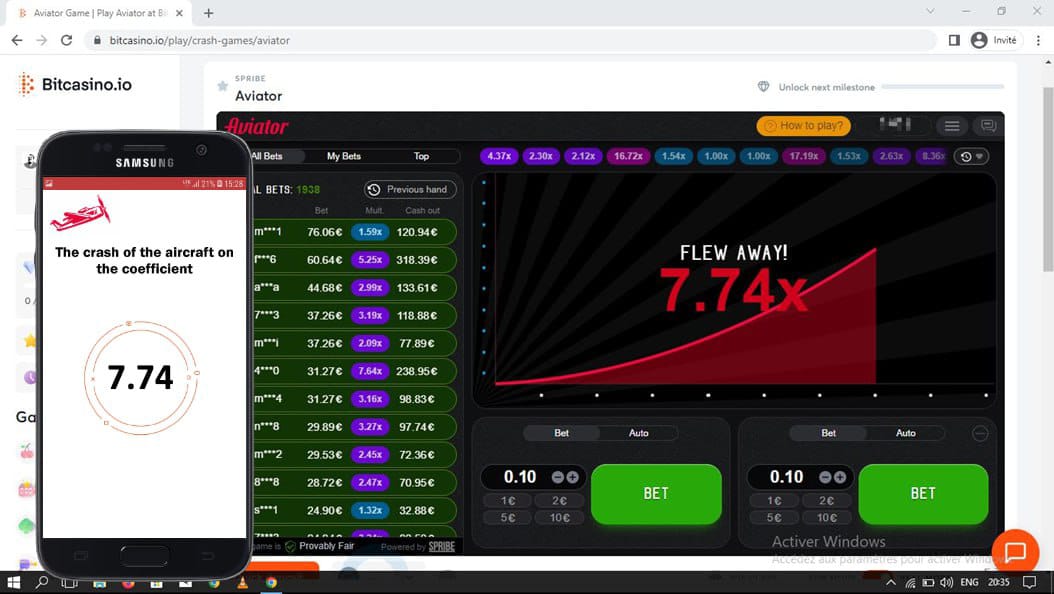The height and width of the screenshot is (594, 1054).
Task: Open a new browser tab with plus
Action: click(x=208, y=13)
